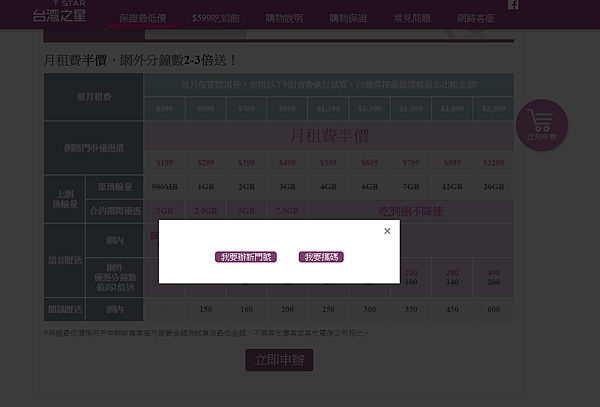Click the promo data cell 5GB
600x407 pixels.
point(246,211)
